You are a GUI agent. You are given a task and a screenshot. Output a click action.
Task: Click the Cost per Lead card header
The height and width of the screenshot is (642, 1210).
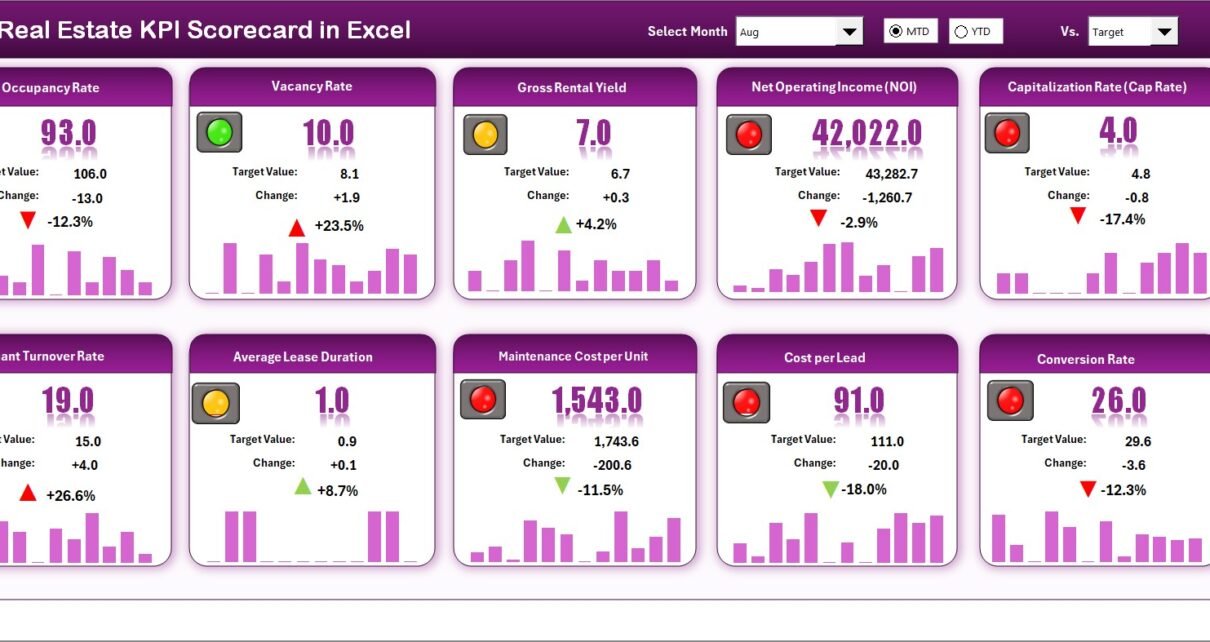pyautogui.click(x=837, y=357)
